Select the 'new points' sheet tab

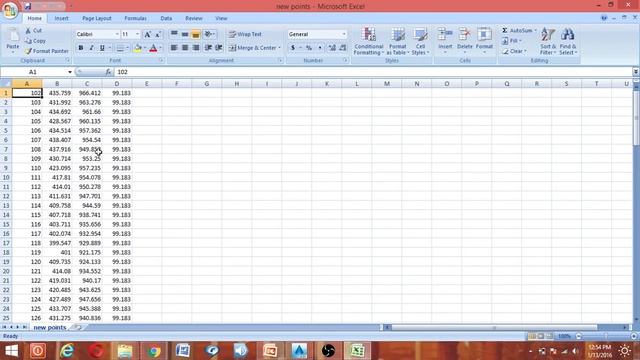point(50,327)
